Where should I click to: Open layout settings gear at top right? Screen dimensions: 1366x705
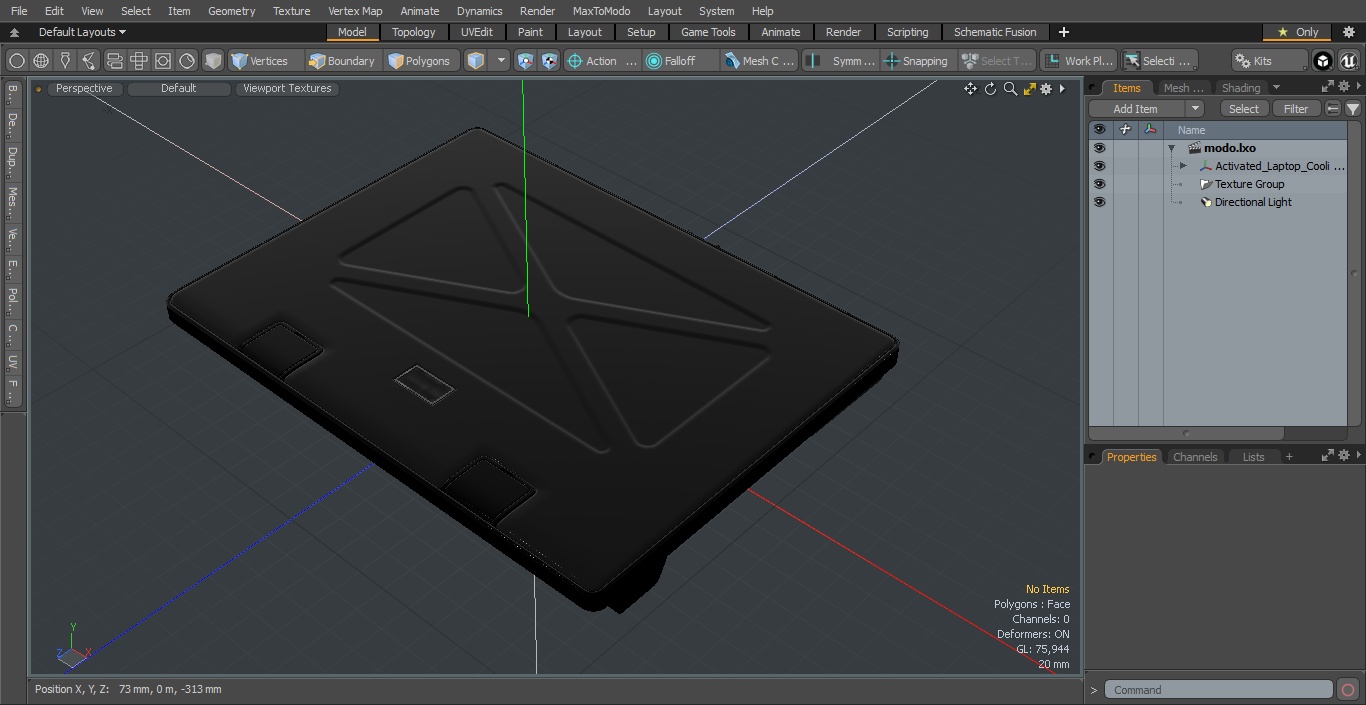[1348, 32]
